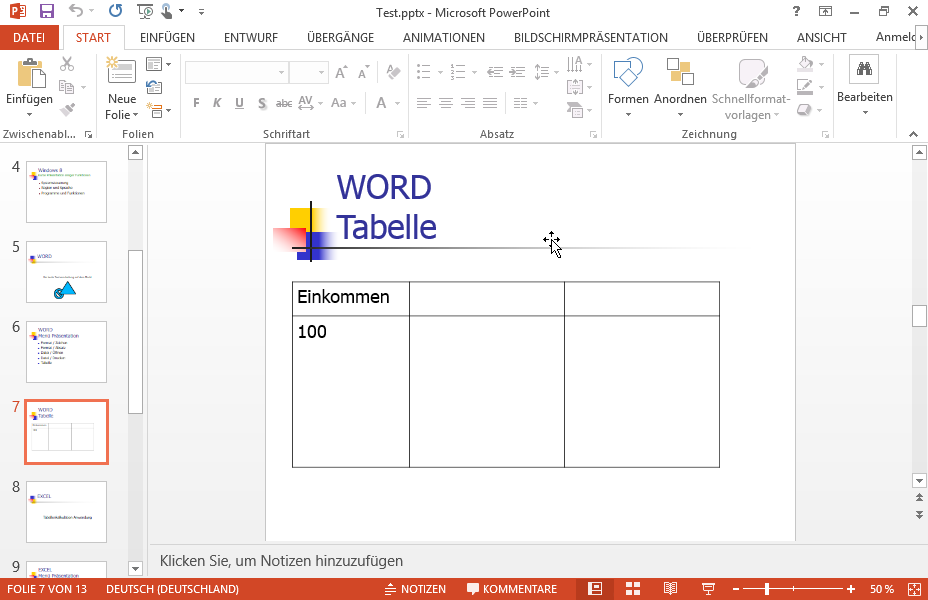This screenshot has width=928, height=600.
Task: Switch to reading view
Action: coord(670,589)
